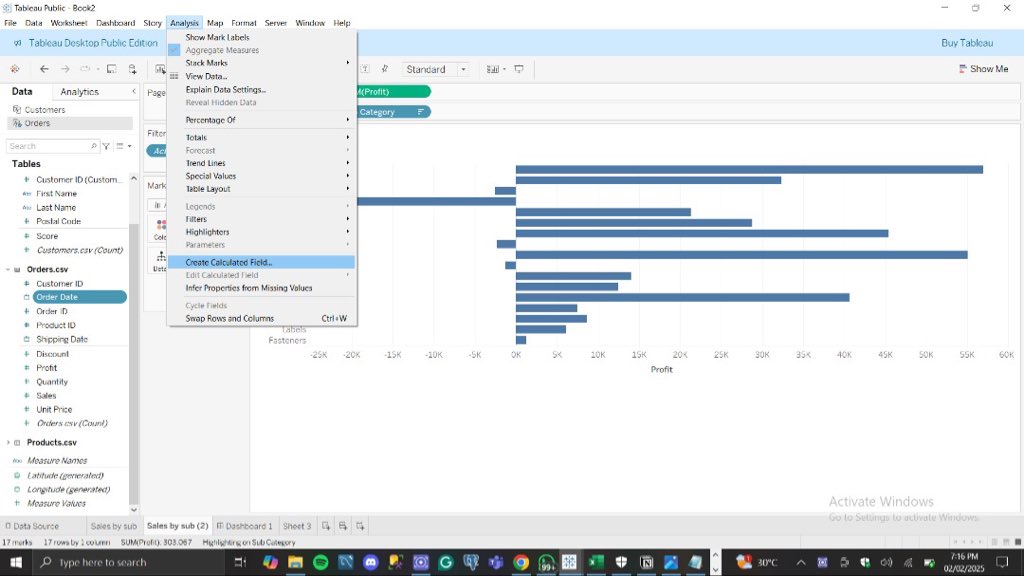Open Discord from the taskbar
The height and width of the screenshot is (576, 1024).
(370, 562)
